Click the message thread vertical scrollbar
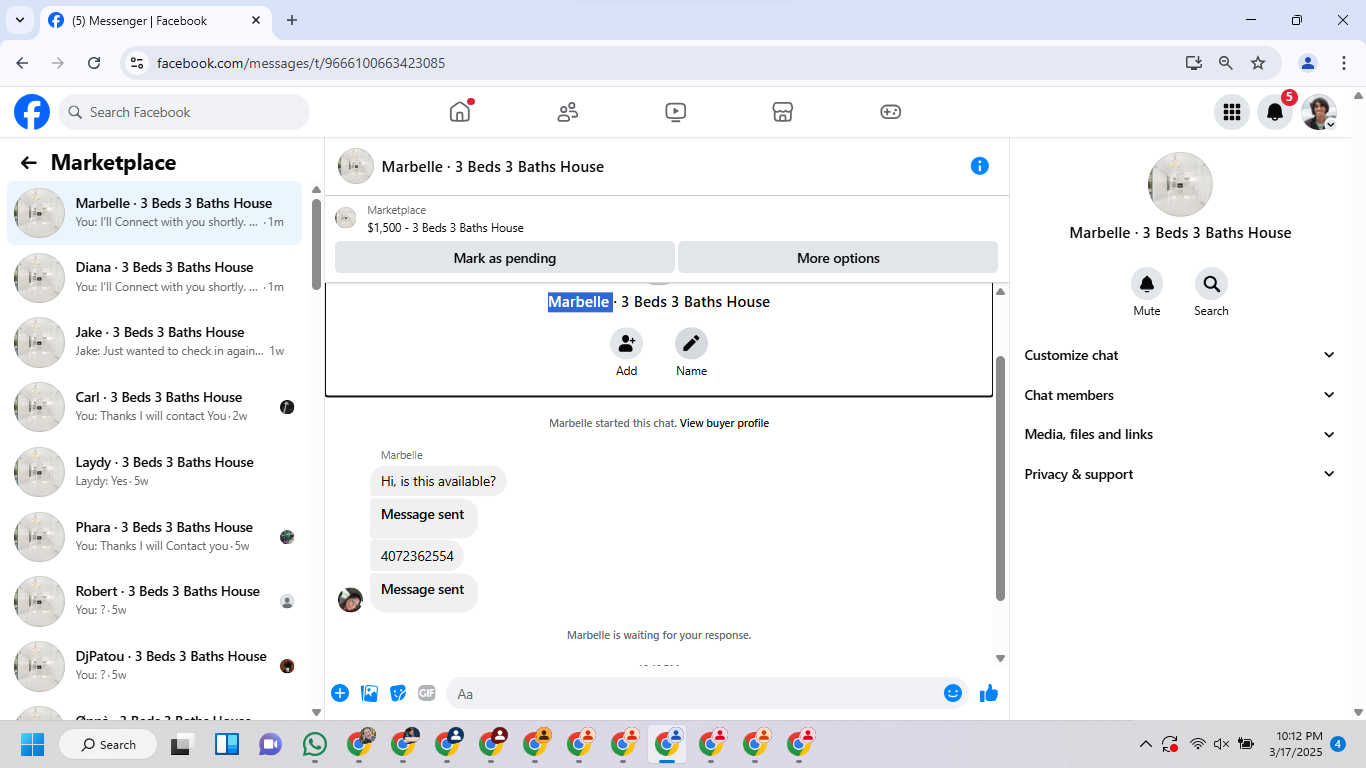The width and height of the screenshot is (1366, 768). point(1000,478)
